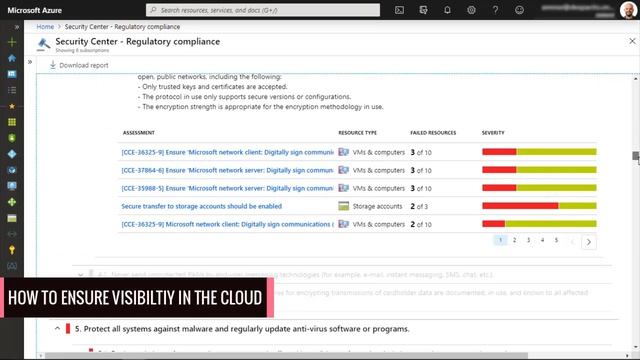The width and height of the screenshot is (640, 360).
Task: Open CCE-37864-6 Ensure Microsoft network server assessment
Action: (227, 170)
